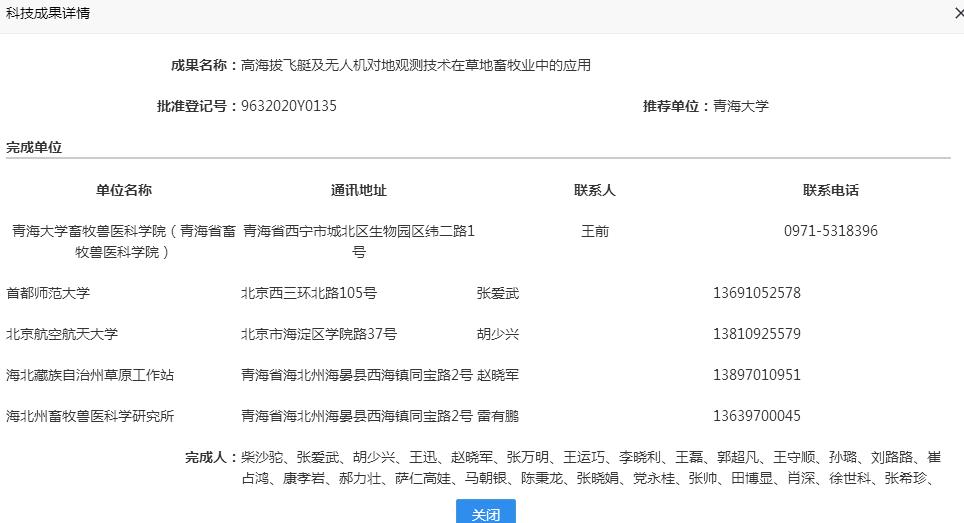Select the 首都师范大学 unit row

(48, 293)
